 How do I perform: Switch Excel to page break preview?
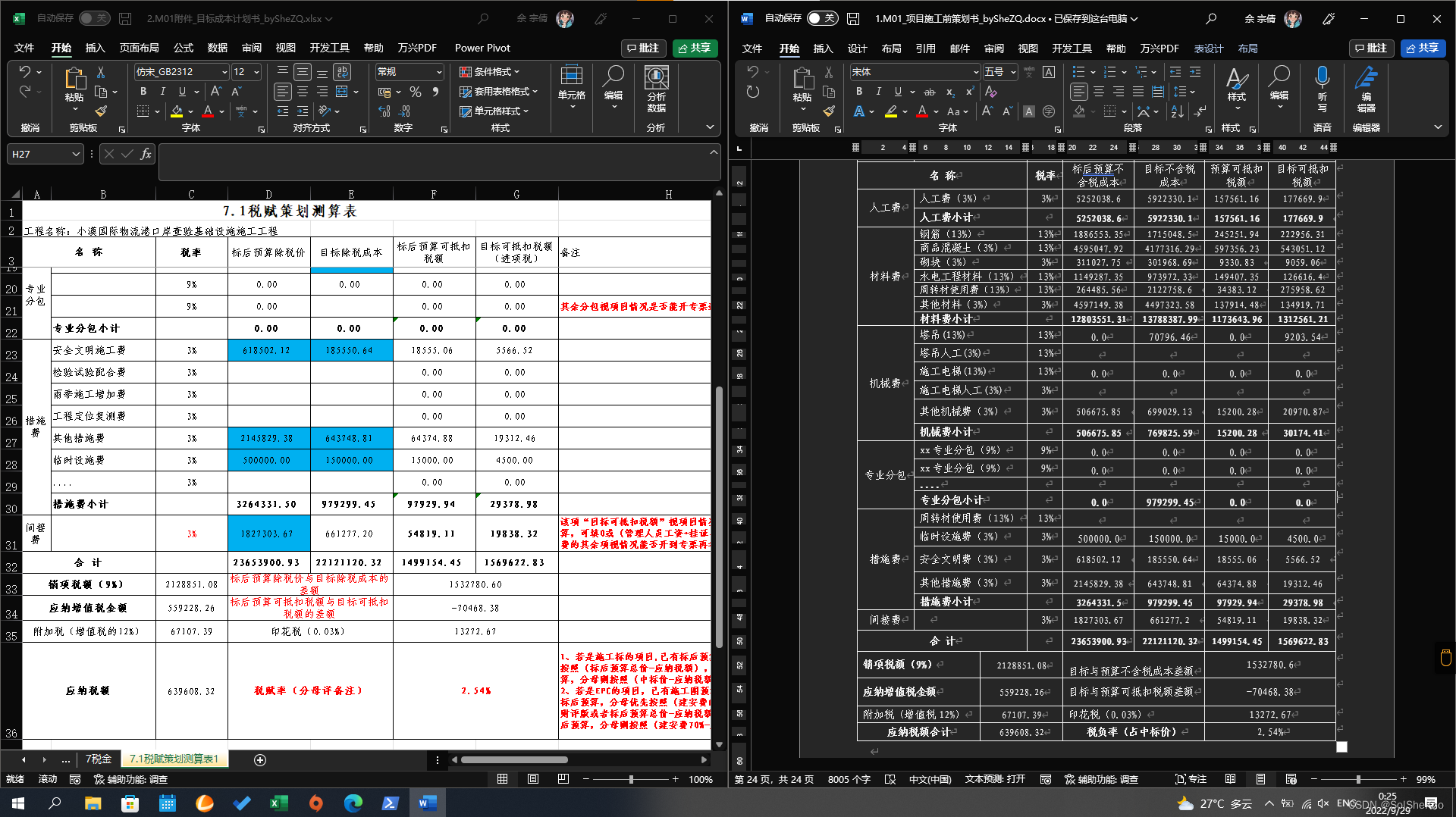click(x=563, y=779)
